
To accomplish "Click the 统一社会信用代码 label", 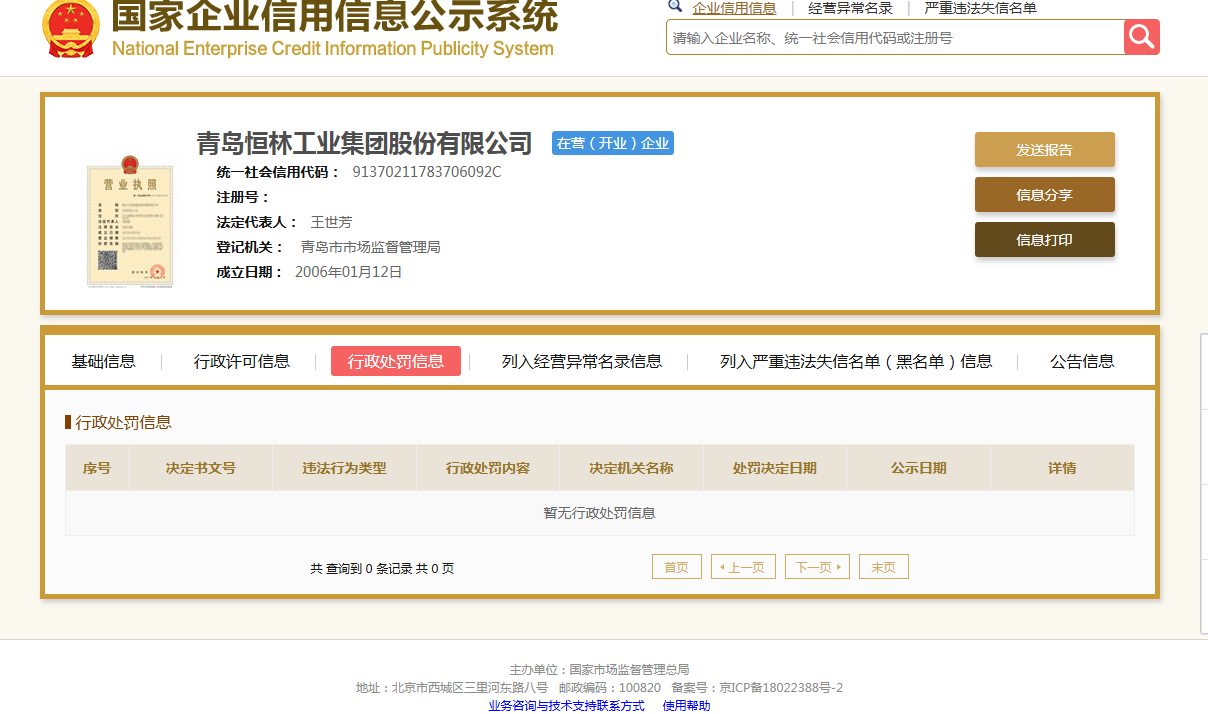I will coord(279,172).
